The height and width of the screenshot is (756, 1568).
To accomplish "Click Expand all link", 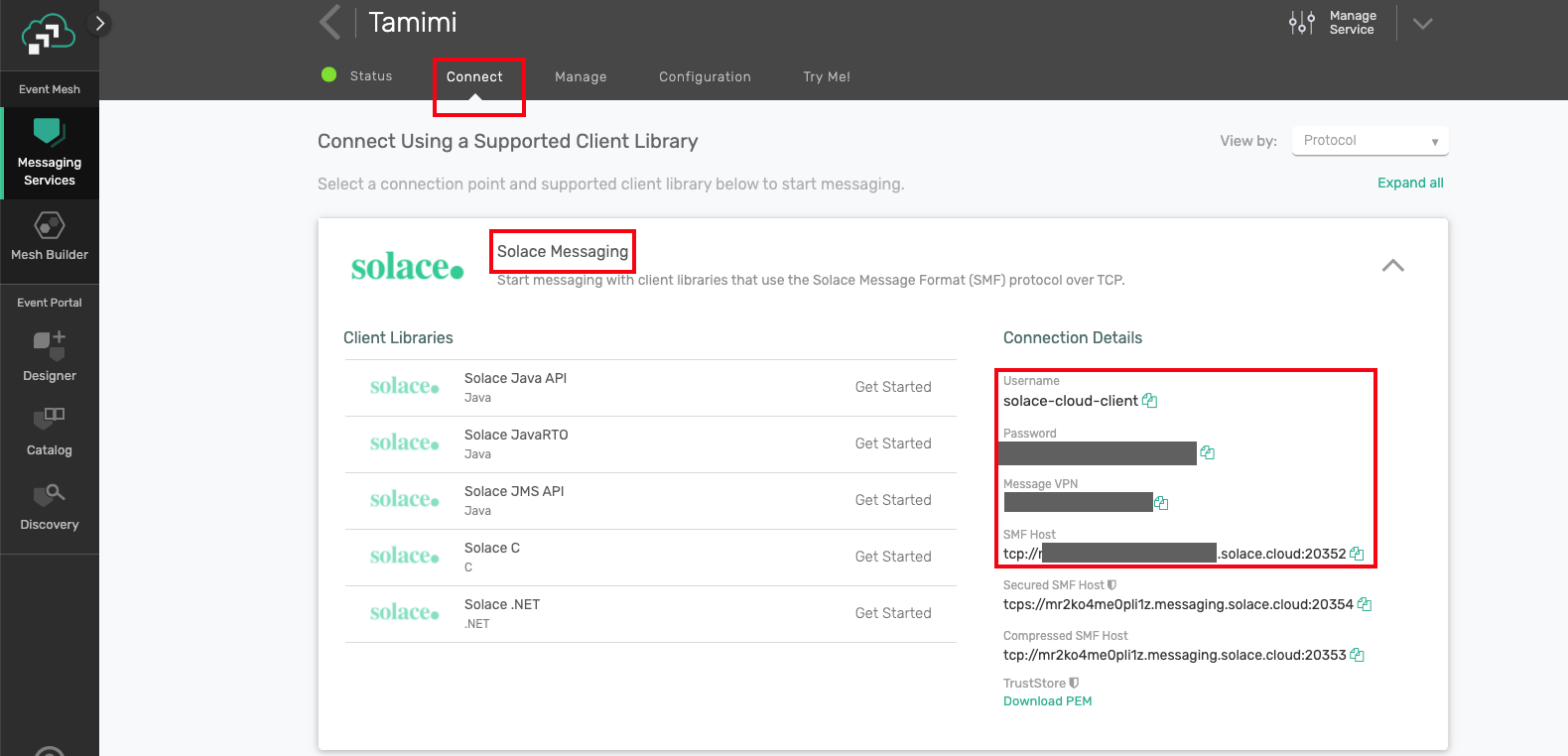I will [x=1409, y=183].
